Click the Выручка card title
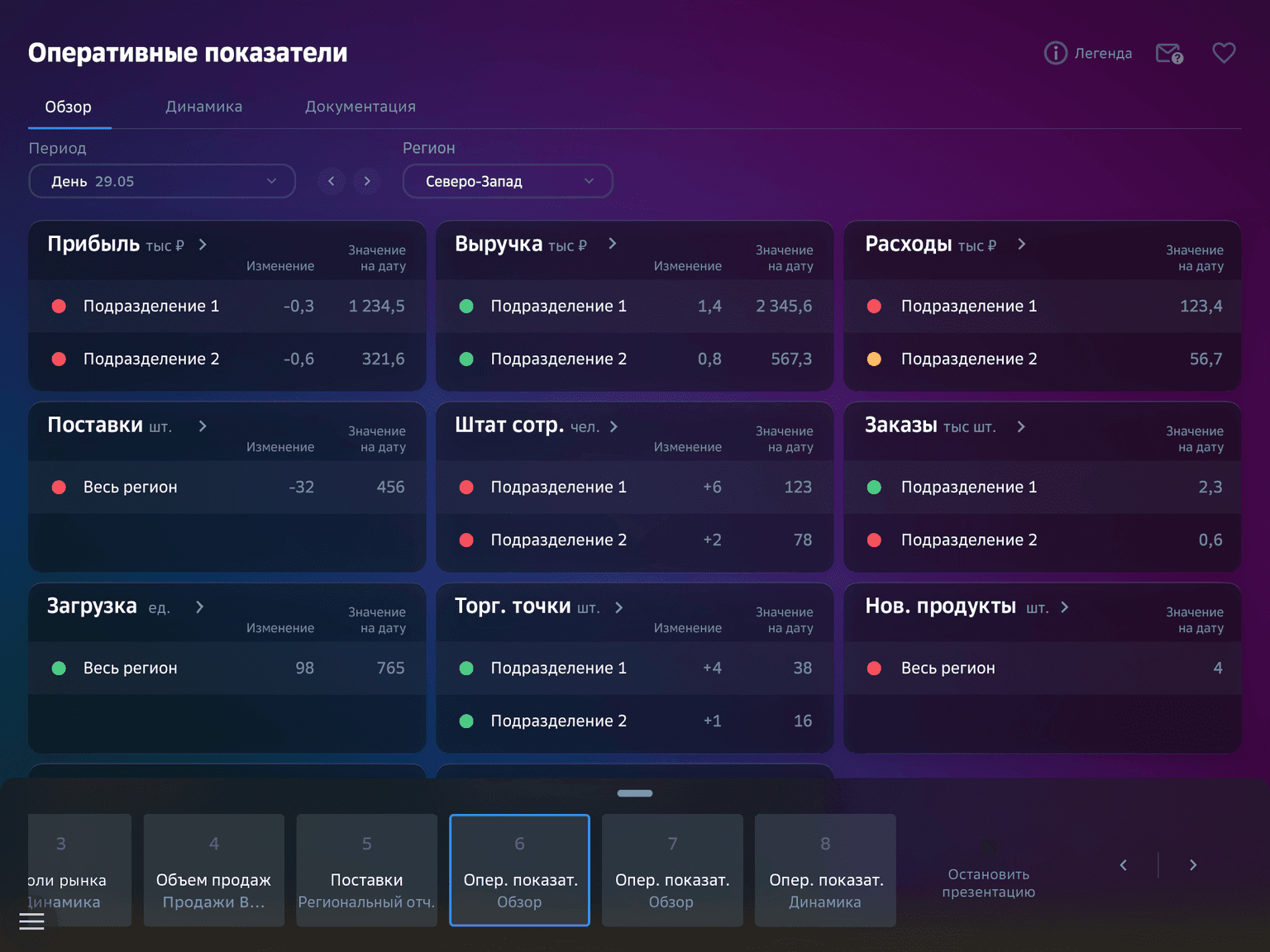Image resolution: width=1270 pixels, height=952 pixels. (x=499, y=244)
